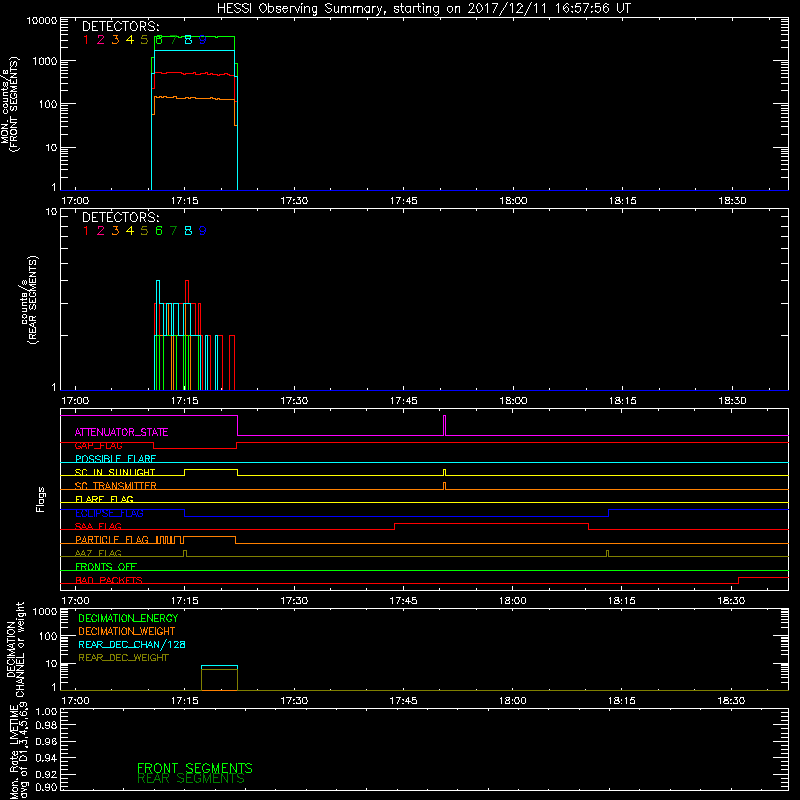
Task: Click the REAR_DEC_CHAN/128 legend entry
Action: coord(132,645)
